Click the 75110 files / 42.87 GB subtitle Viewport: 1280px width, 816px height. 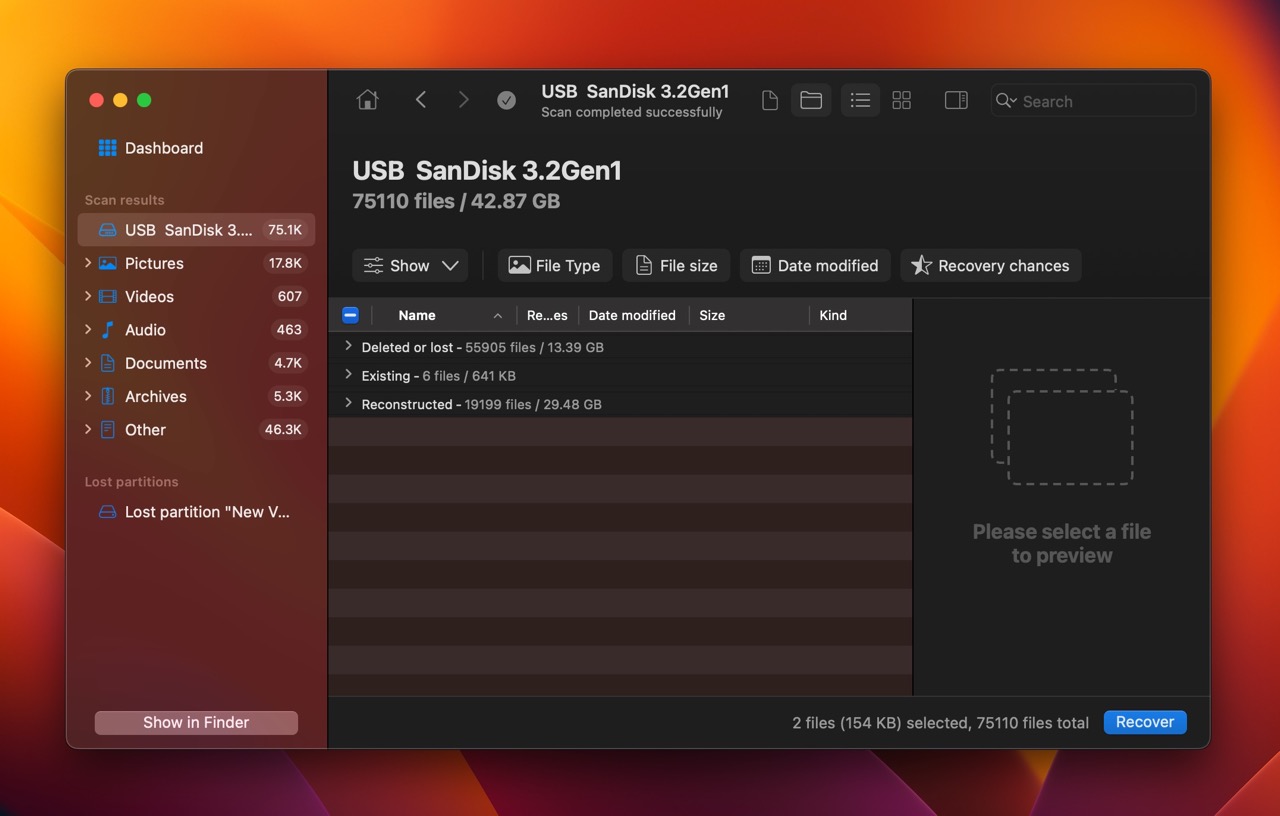point(456,201)
